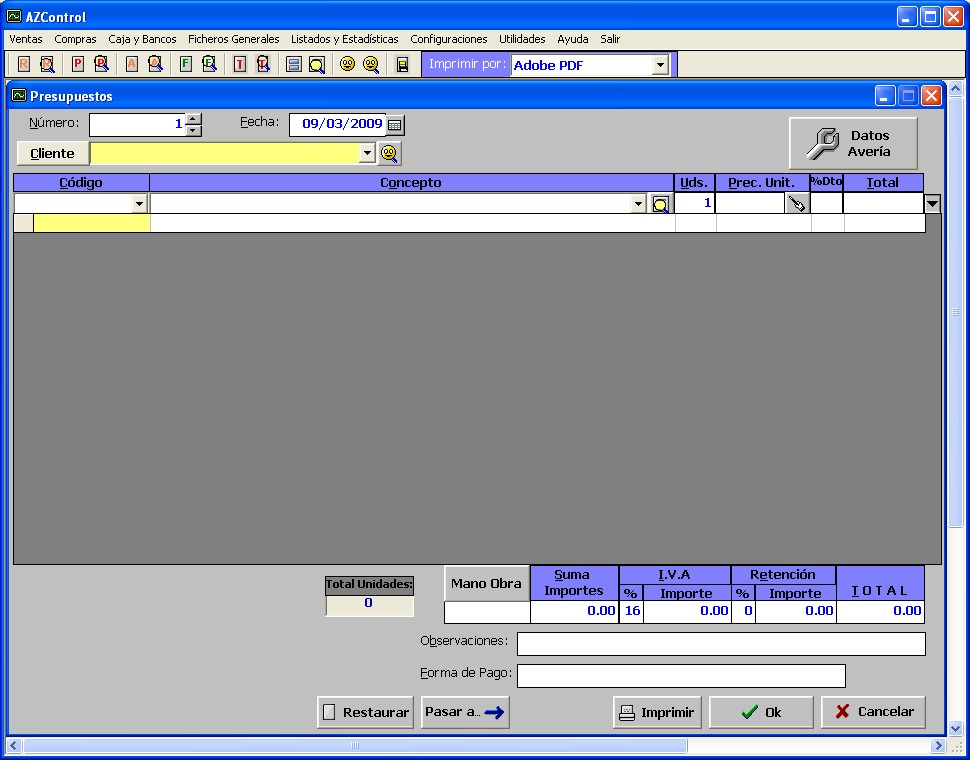Click the Cancelar button
Screen dimensions: 970x760
pyautogui.click(x=873, y=712)
